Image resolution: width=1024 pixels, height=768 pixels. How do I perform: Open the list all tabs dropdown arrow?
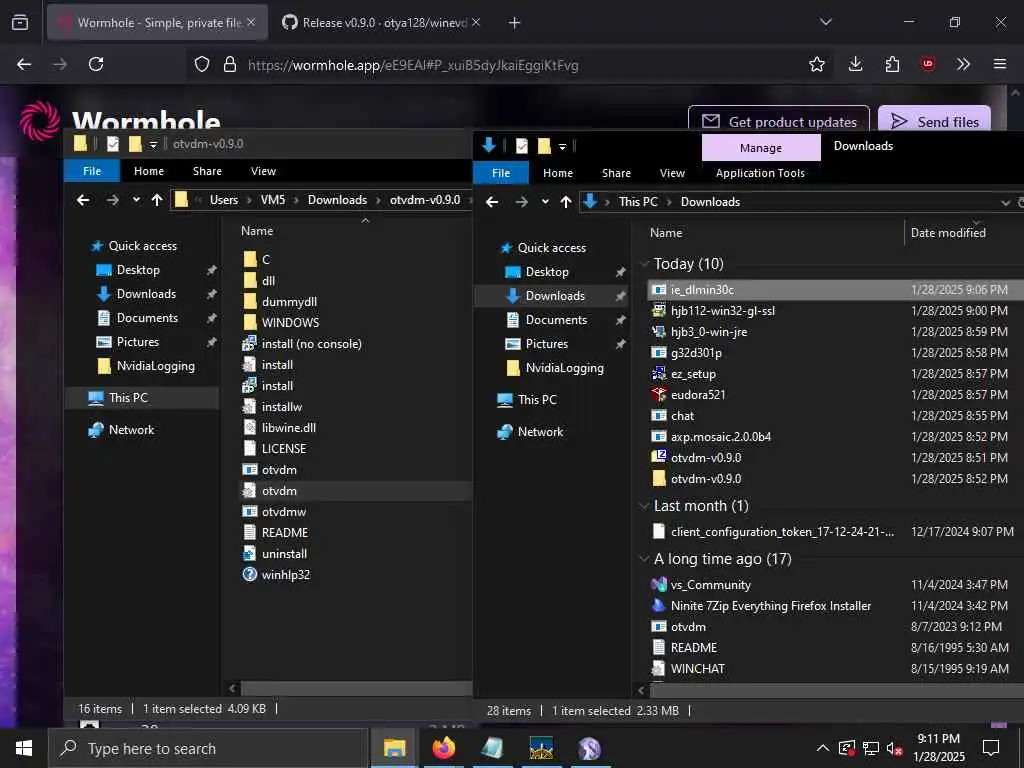tap(825, 22)
